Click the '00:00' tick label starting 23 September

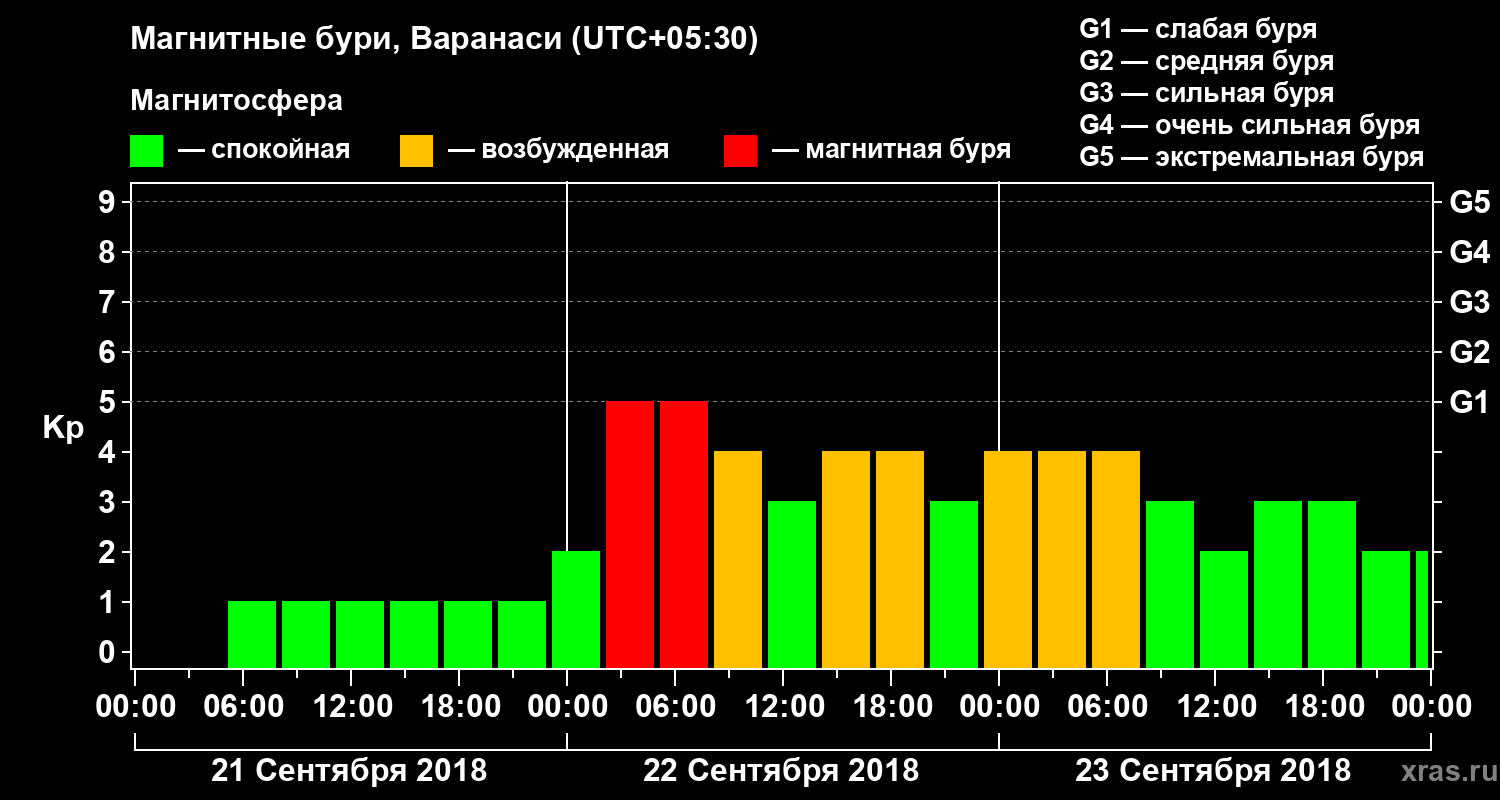(x=998, y=706)
